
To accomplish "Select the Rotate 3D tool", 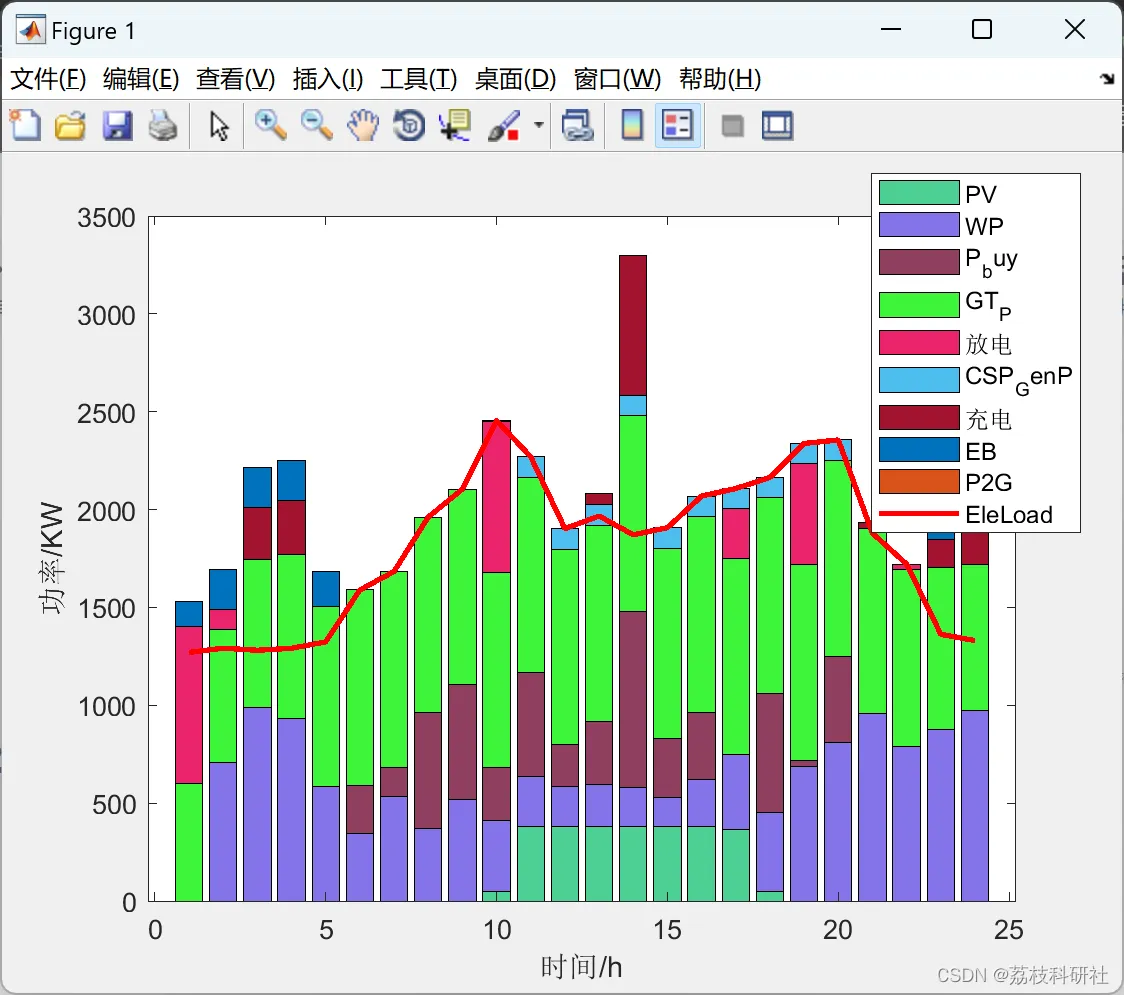I will point(409,125).
